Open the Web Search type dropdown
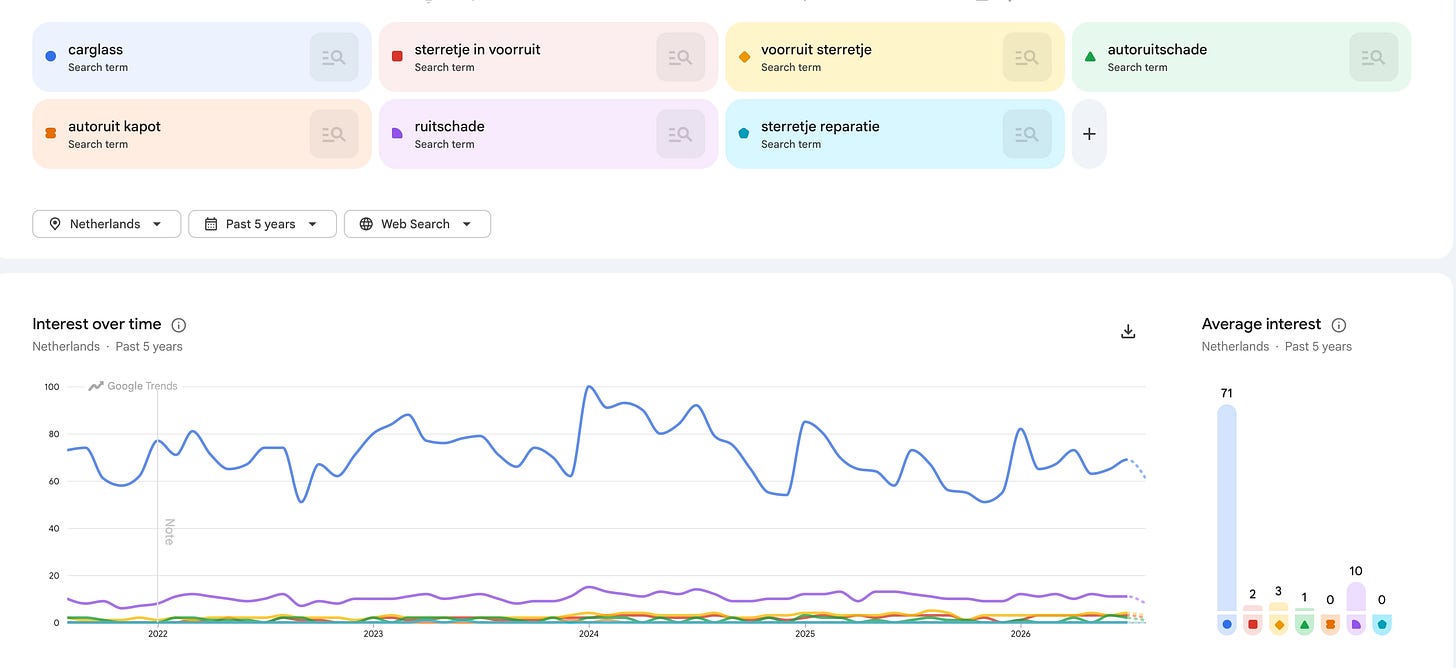This screenshot has height=668, width=1456. coord(417,224)
